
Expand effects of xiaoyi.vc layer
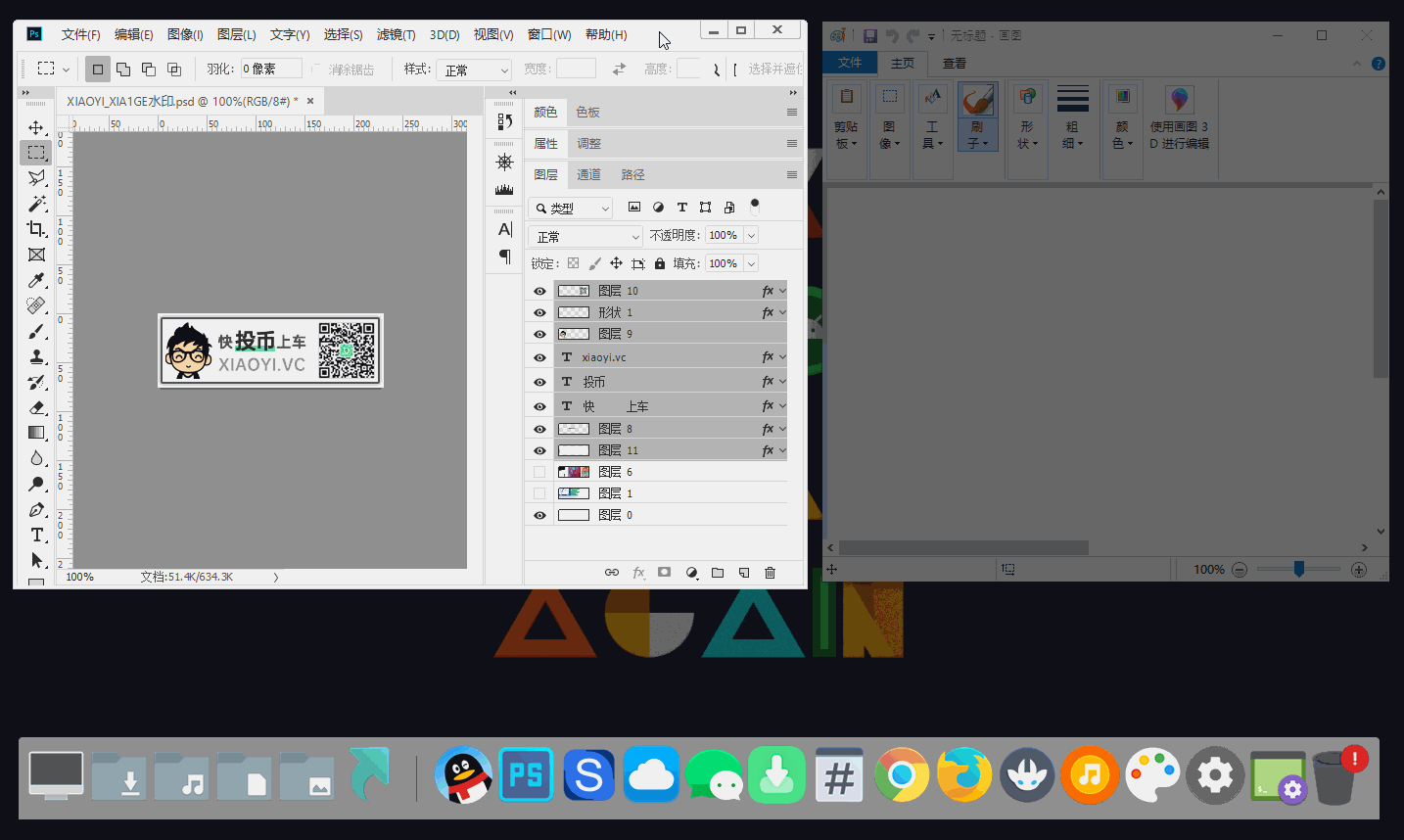coord(782,357)
